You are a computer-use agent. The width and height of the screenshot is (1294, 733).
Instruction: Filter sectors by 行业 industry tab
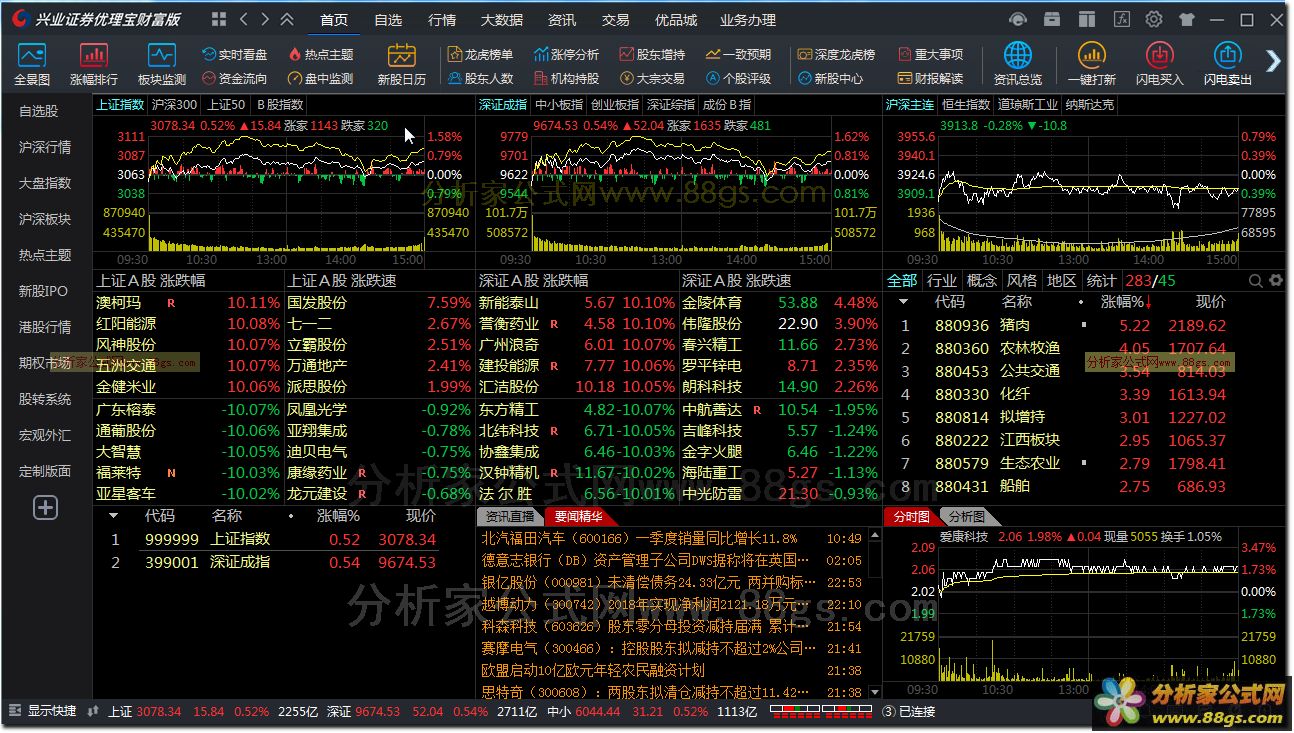941,281
